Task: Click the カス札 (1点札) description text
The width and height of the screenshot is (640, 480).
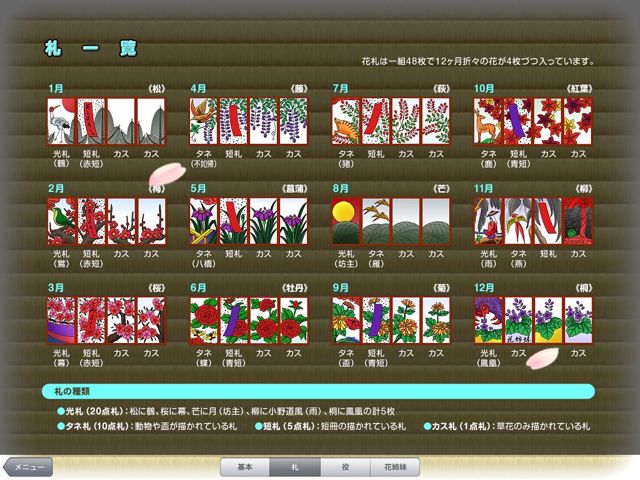Action: coord(507,427)
